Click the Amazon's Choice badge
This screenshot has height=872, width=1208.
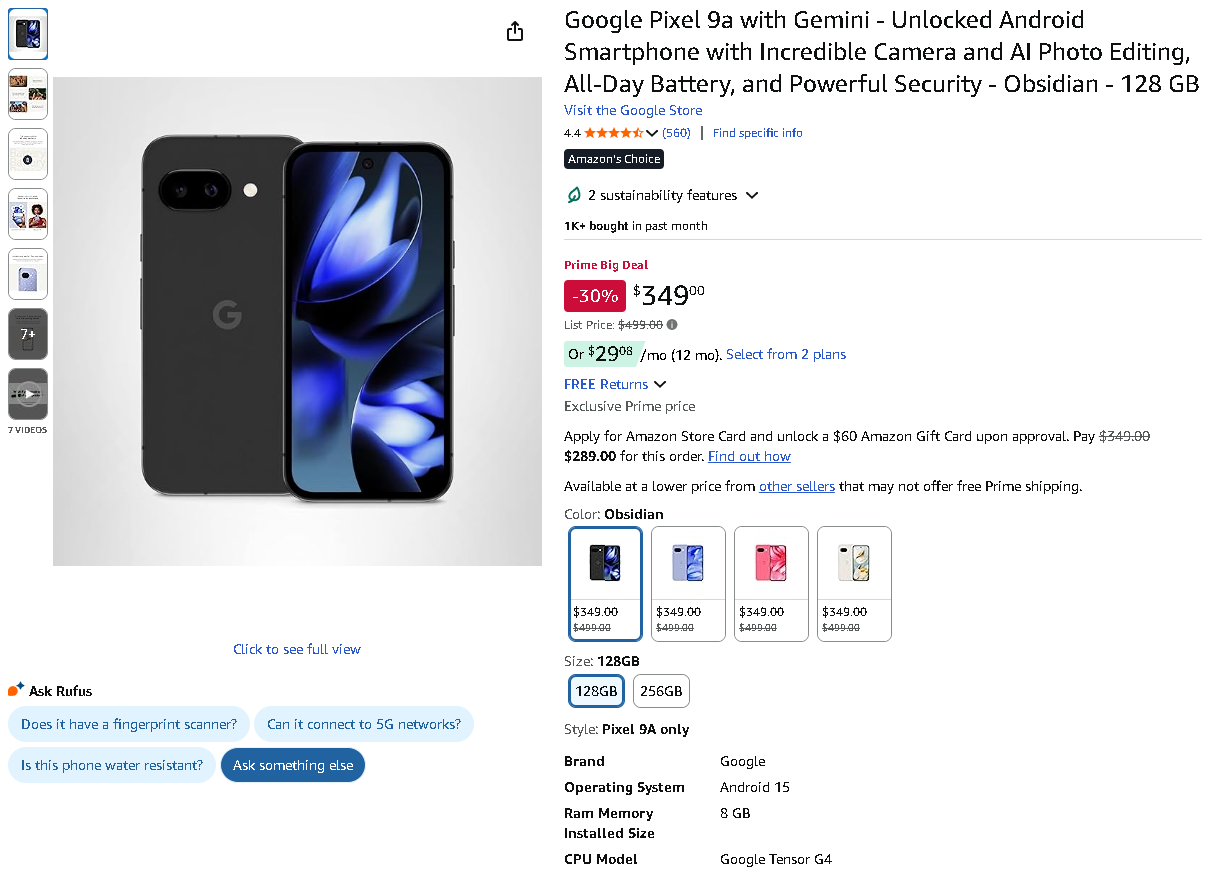pyautogui.click(x=613, y=158)
